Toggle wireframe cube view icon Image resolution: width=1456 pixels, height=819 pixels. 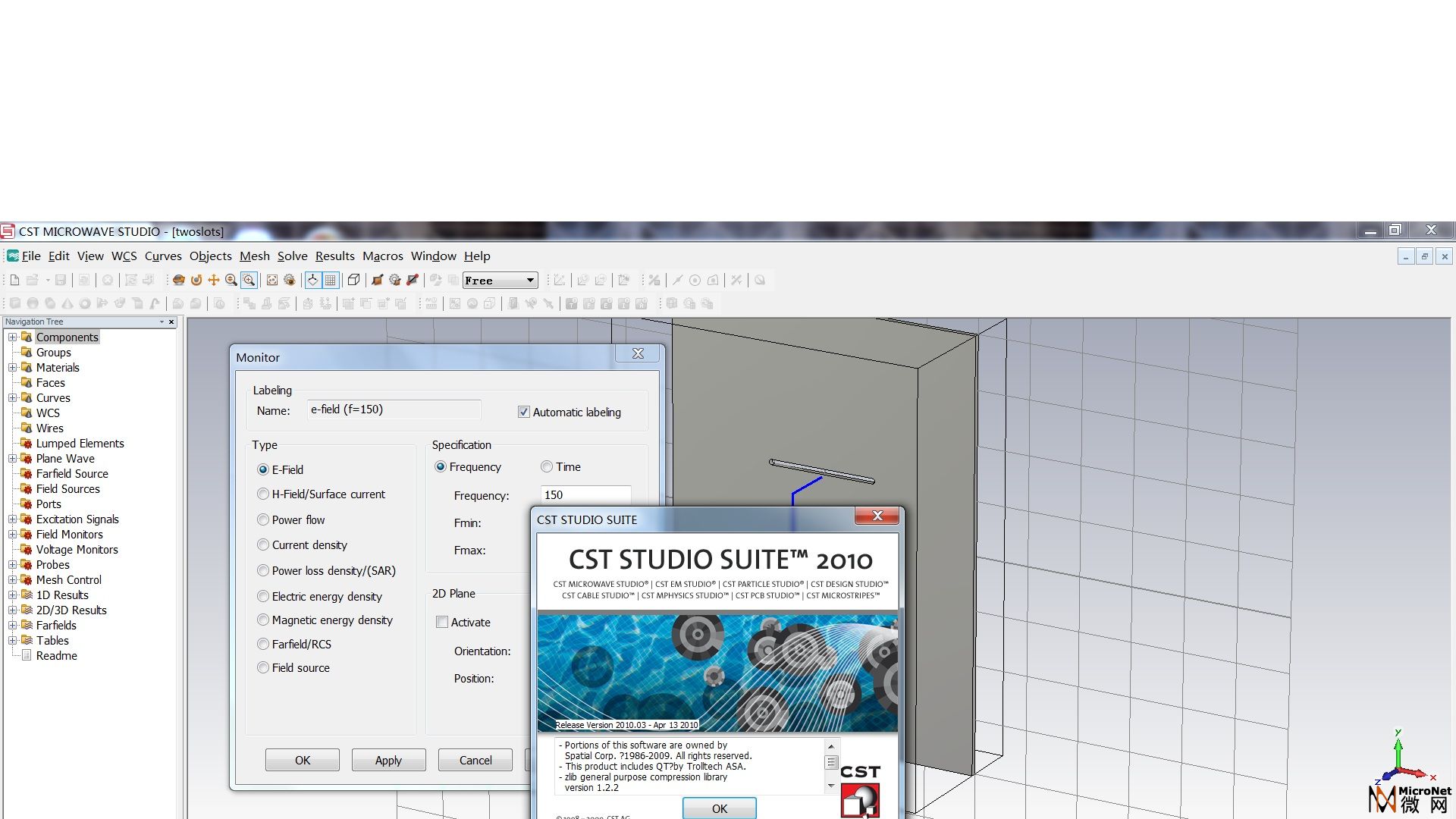[x=353, y=281]
